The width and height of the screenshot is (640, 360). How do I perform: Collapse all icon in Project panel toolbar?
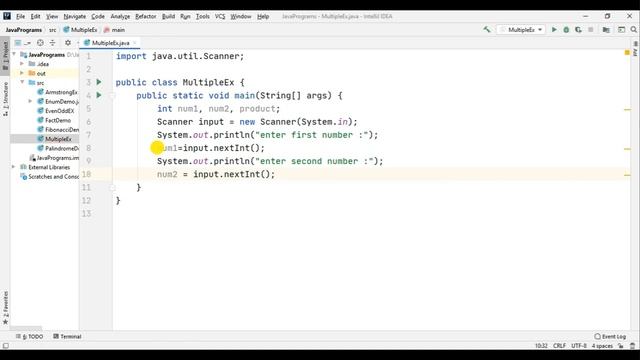(52, 42)
